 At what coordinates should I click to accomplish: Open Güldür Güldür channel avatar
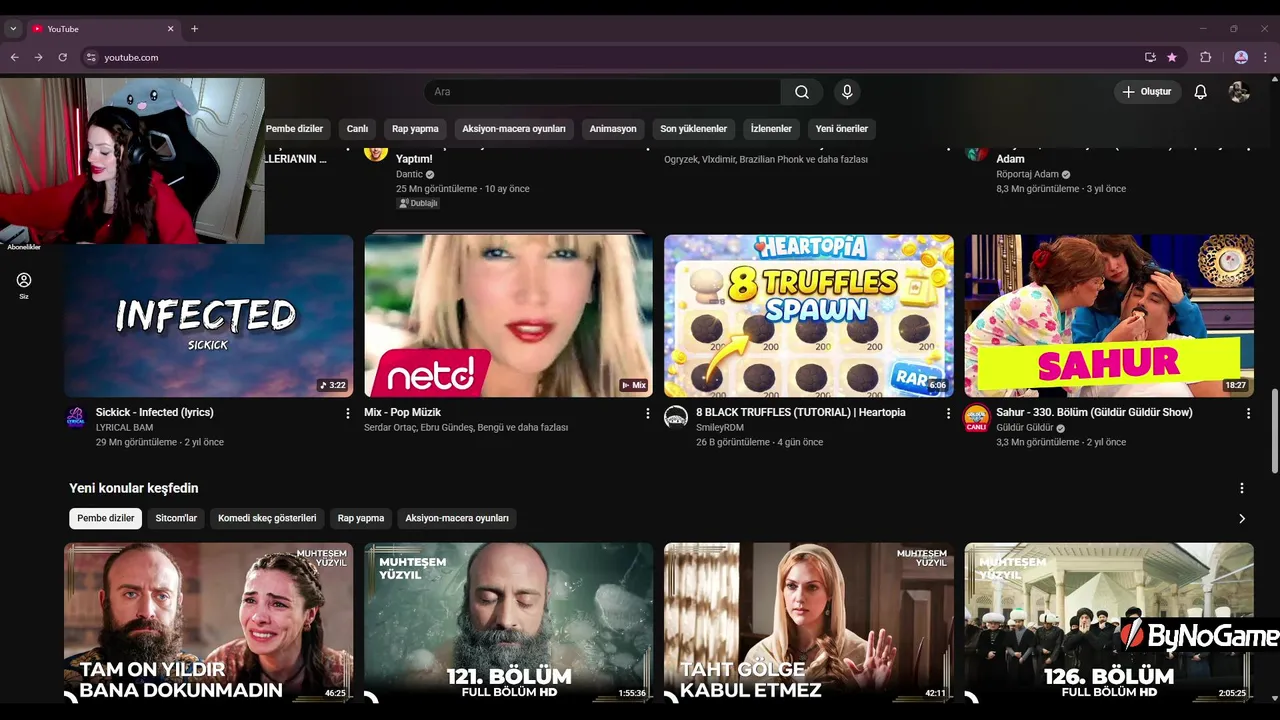976,418
